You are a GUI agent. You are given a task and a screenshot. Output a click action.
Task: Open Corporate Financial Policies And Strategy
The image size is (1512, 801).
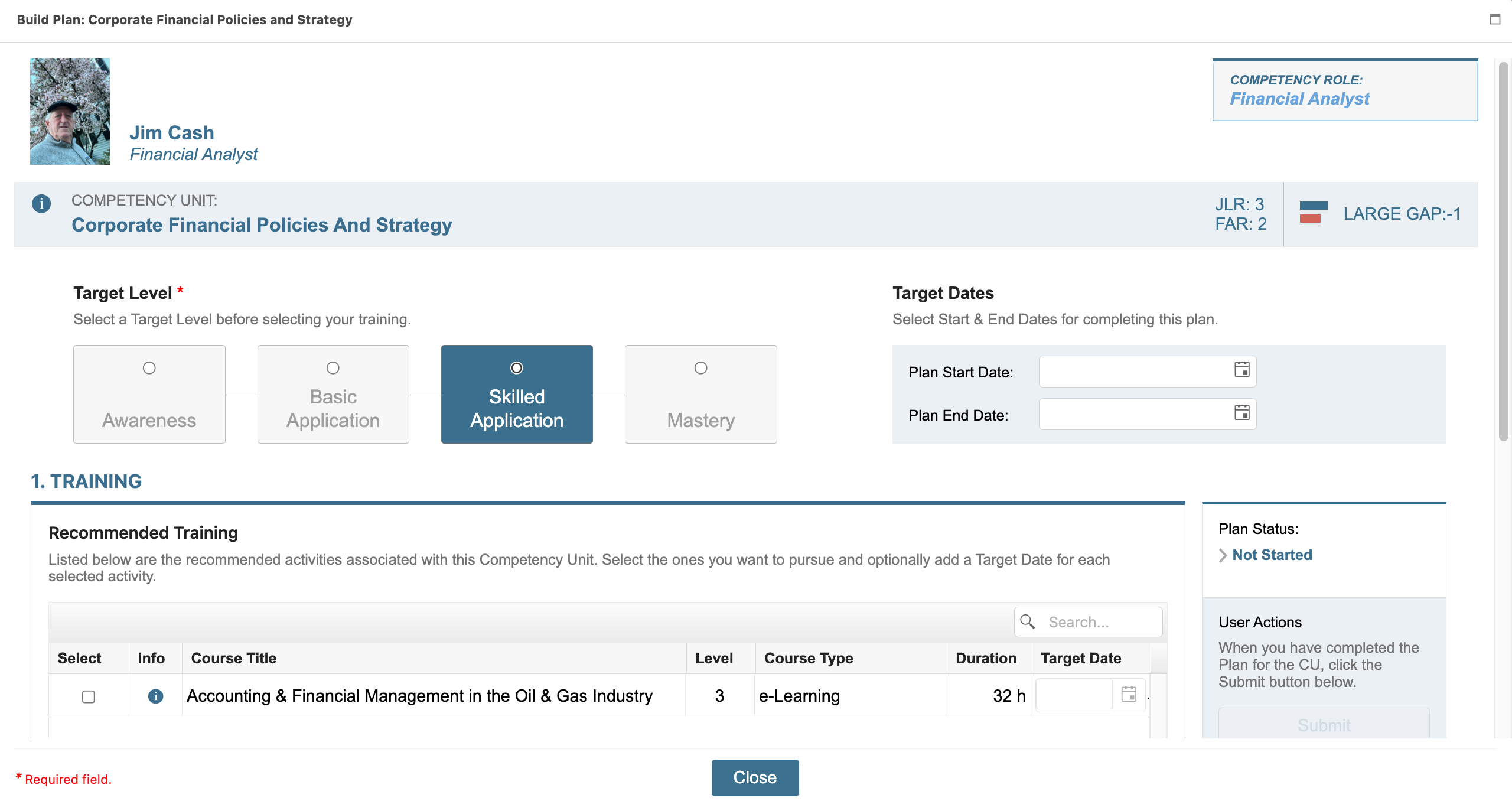(261, 225)
